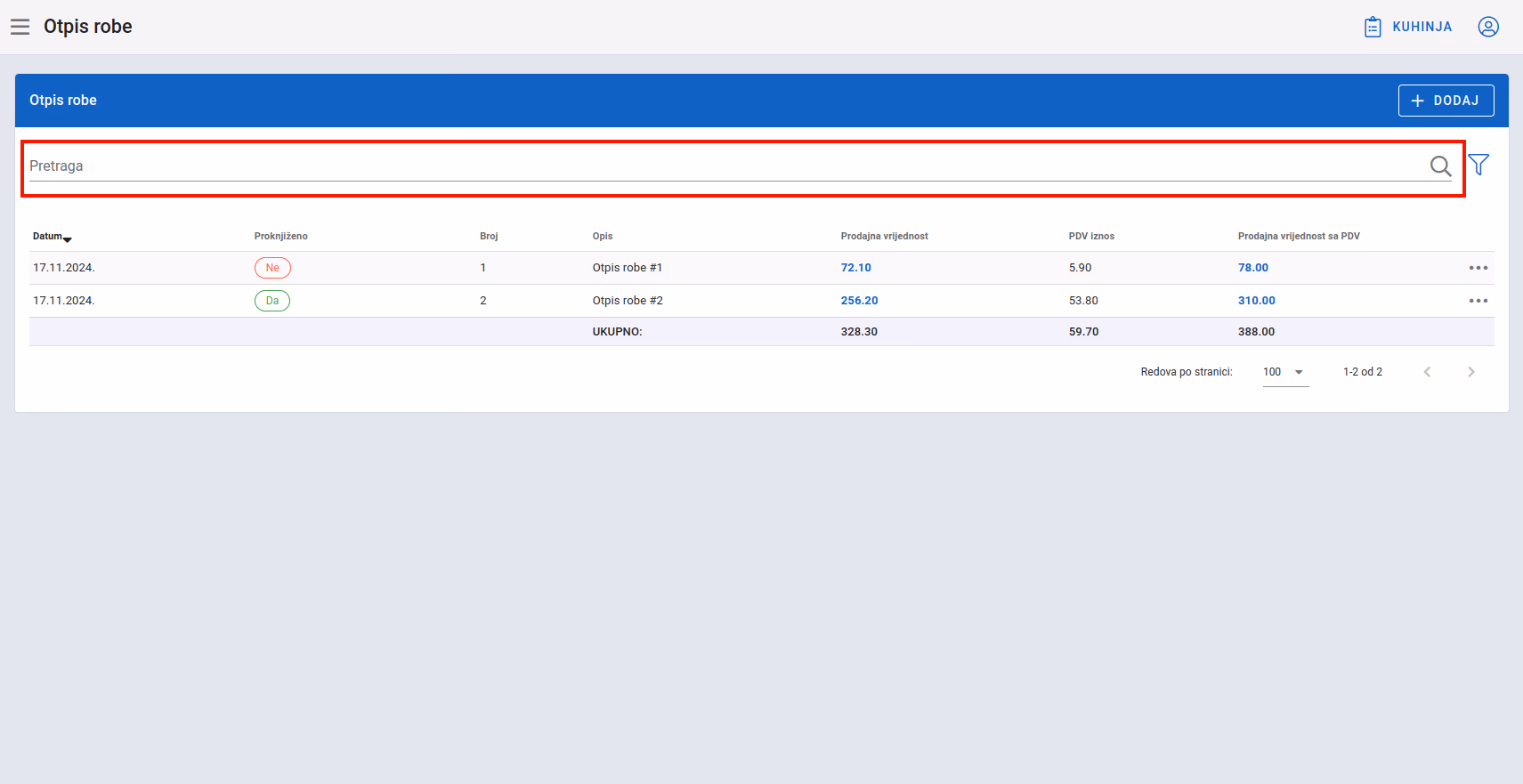Open more options for Otpis robe #2
Viewport: 1523px width, 784px height.
pyautogui.click(x=1478, y=301)
